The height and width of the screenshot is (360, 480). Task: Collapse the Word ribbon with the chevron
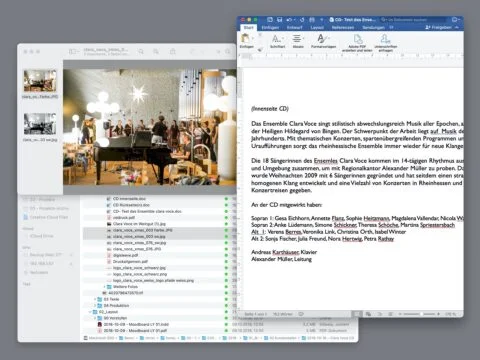point(457,27)
